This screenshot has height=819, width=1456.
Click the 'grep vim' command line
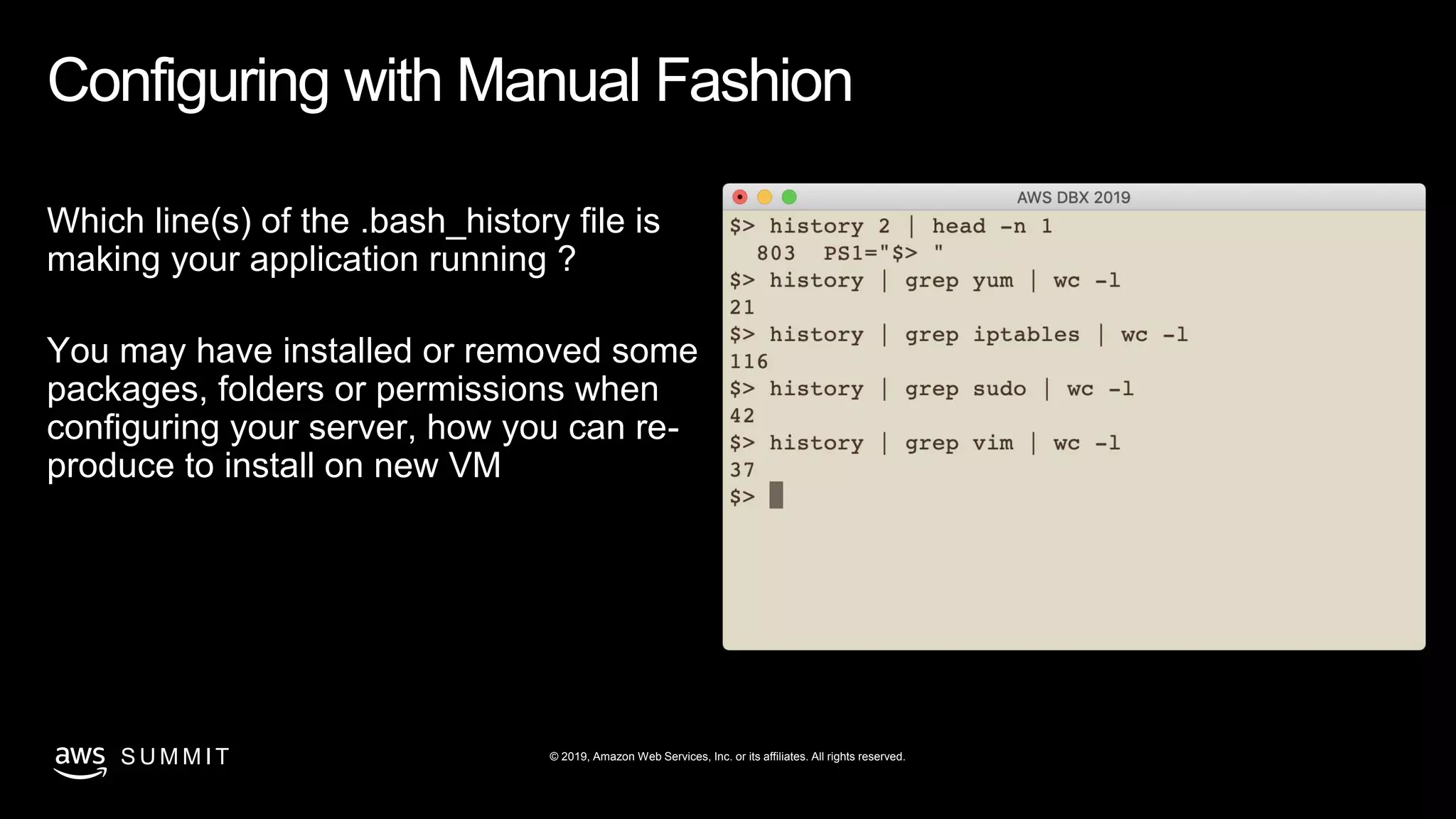click(925, 444)
